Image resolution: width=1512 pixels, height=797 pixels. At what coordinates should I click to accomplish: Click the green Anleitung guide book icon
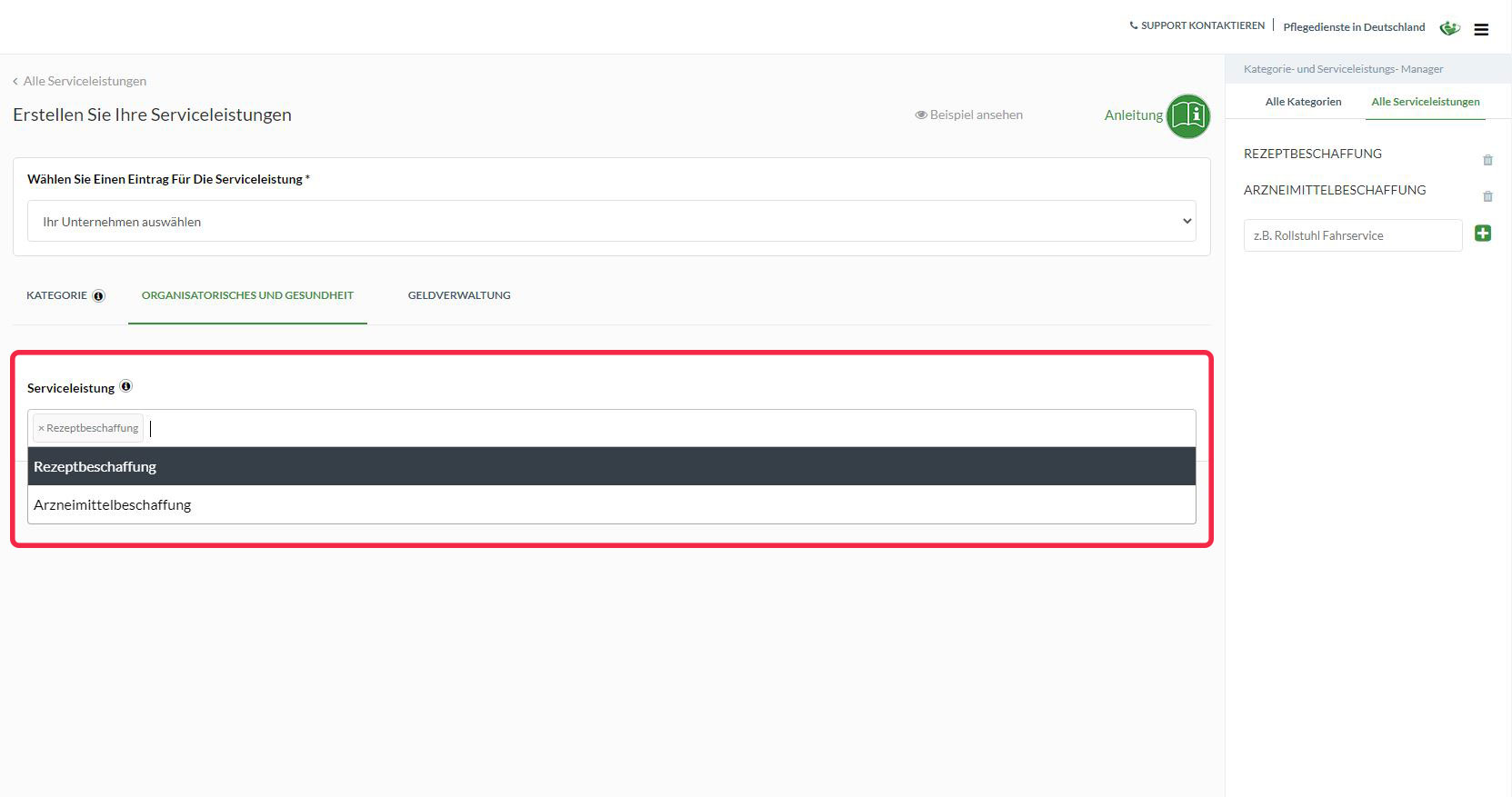click(x=1187, y=115)
